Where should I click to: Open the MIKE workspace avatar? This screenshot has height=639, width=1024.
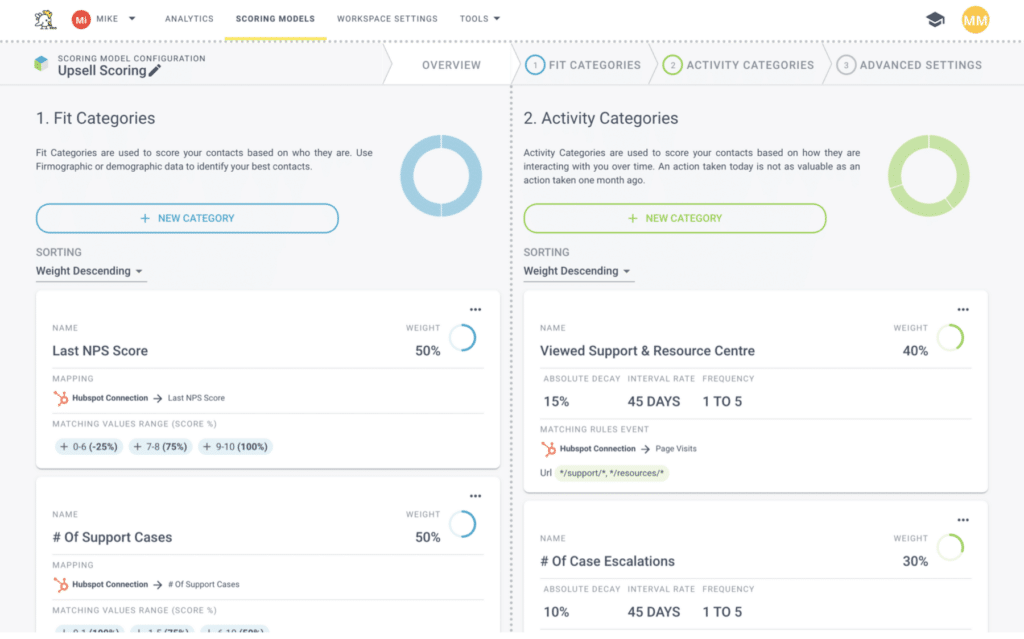[x=81, y=20]
